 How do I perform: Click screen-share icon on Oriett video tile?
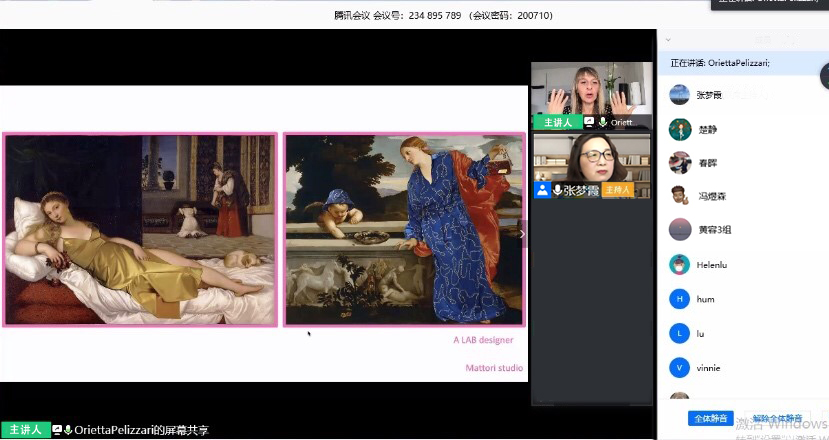tap(589, 122)
